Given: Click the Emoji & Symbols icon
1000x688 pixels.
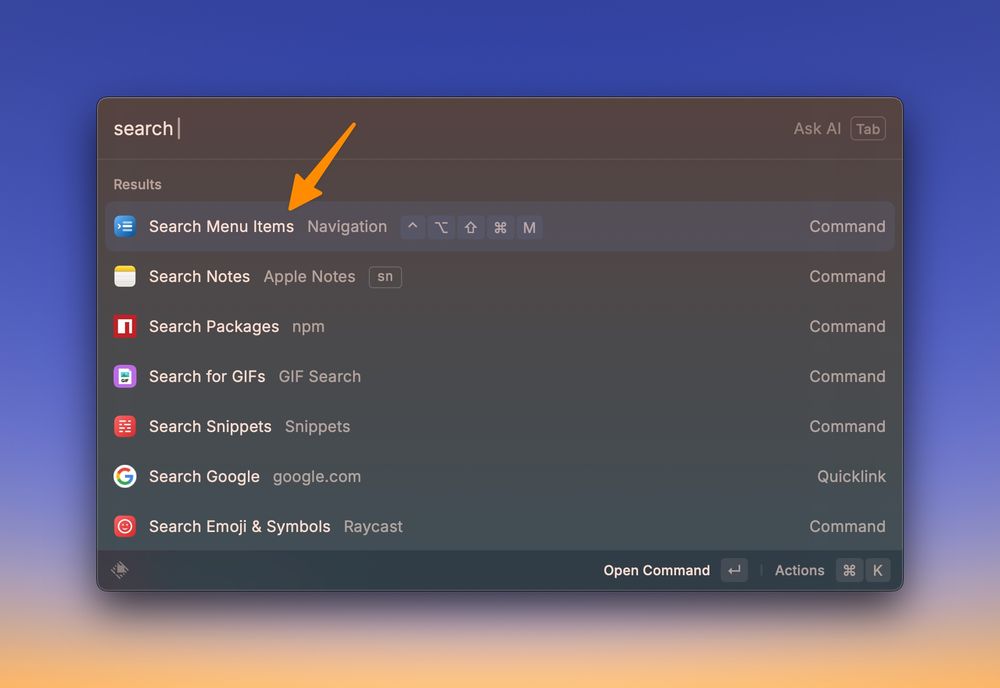Looking at the screenshot, I should [125, 526].
